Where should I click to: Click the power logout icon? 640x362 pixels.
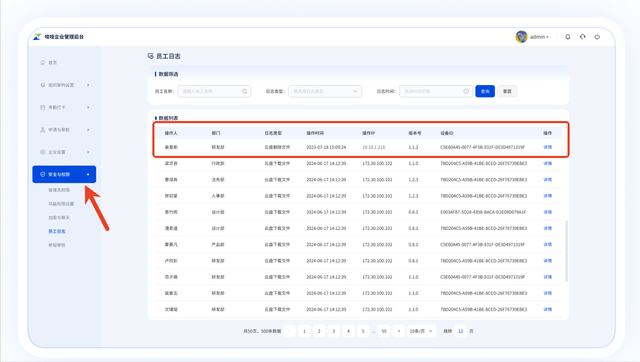[x=597, y=37]
